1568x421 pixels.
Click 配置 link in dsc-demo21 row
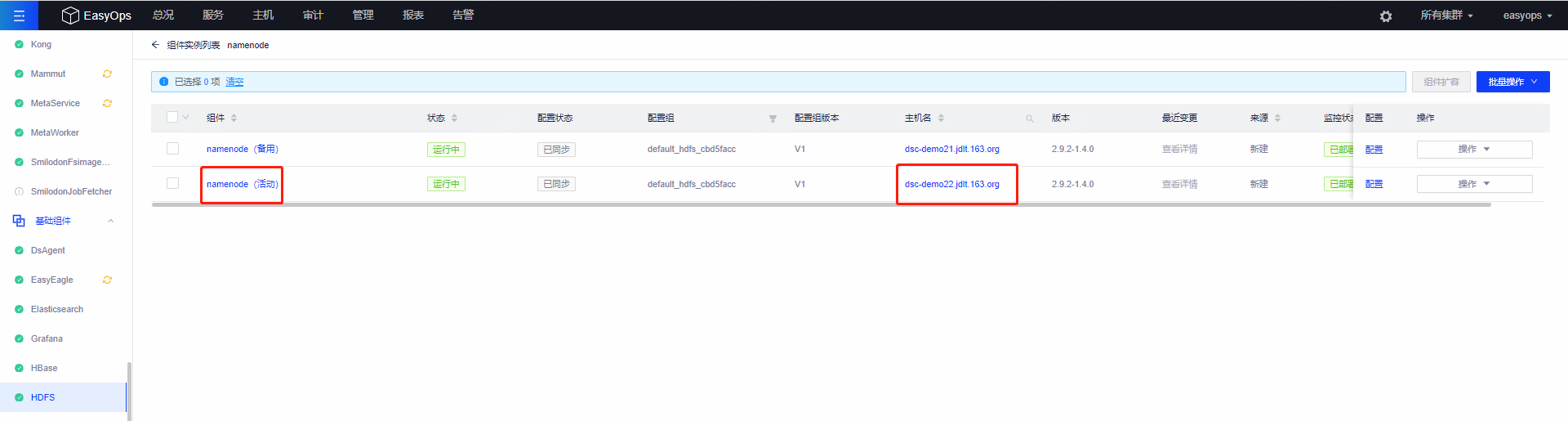point(1374,149)
